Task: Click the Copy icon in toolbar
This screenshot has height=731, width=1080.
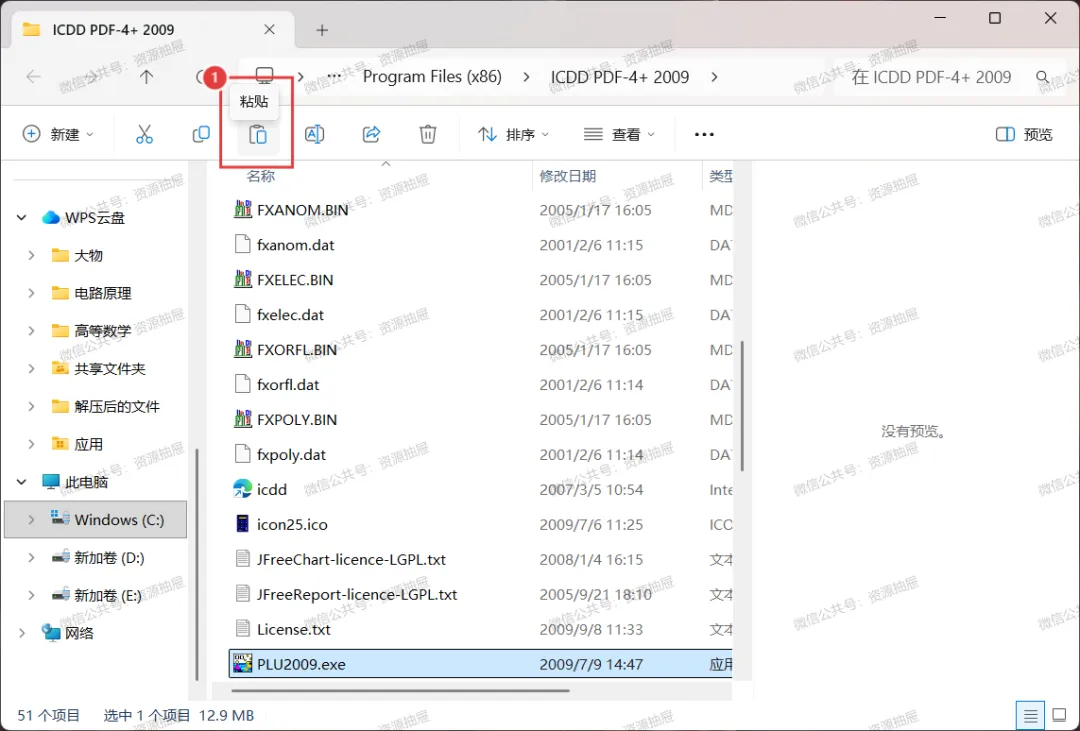Action: 201,134
